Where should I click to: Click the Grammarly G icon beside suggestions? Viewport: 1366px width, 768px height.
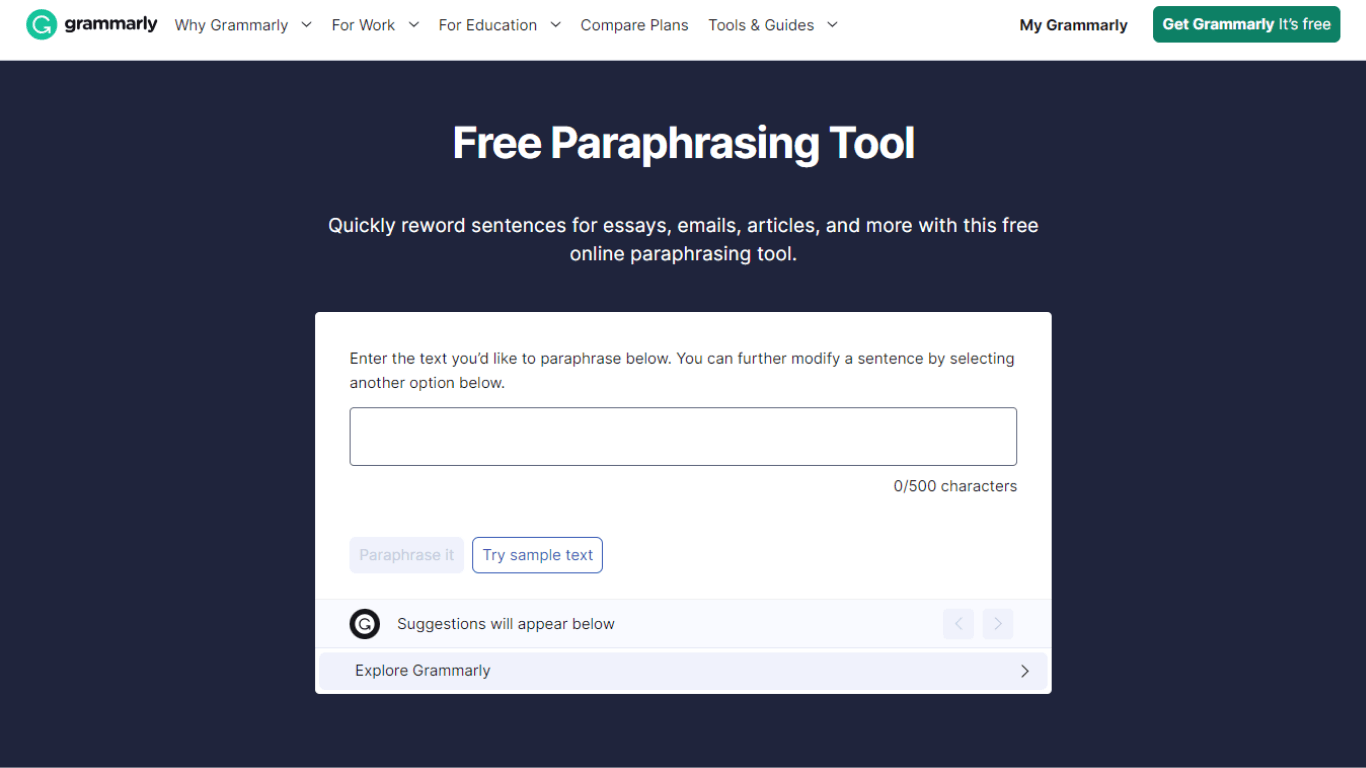pos(365,624)
